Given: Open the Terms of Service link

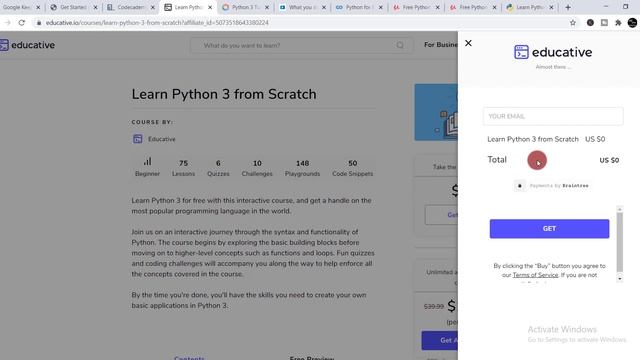Looking at the screenshot, I should tap(535, 275).
